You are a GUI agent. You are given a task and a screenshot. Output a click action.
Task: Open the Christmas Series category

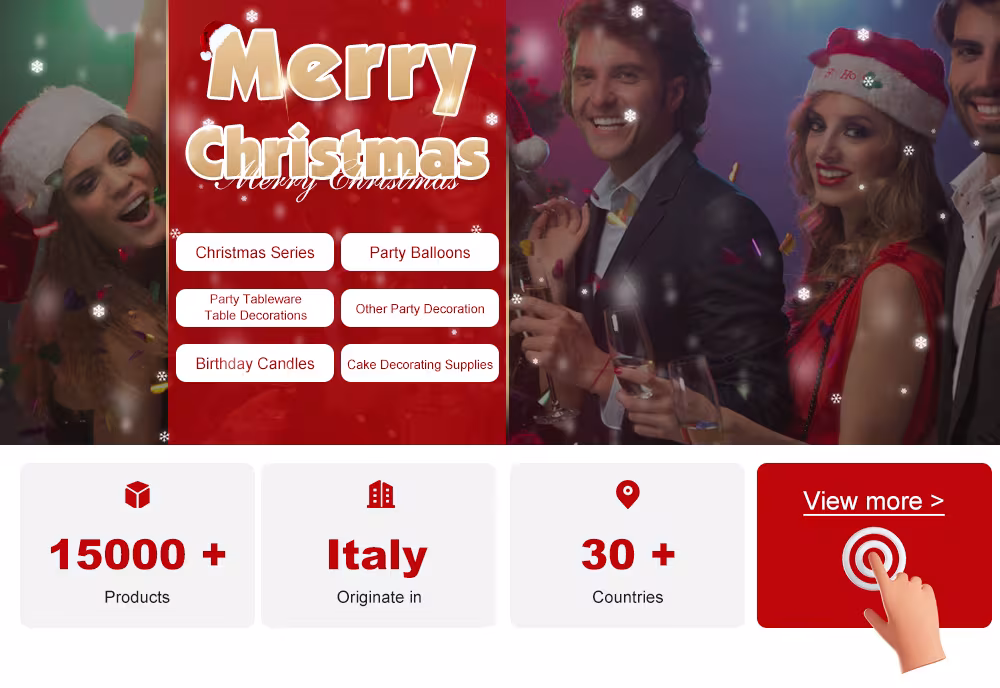254,253
